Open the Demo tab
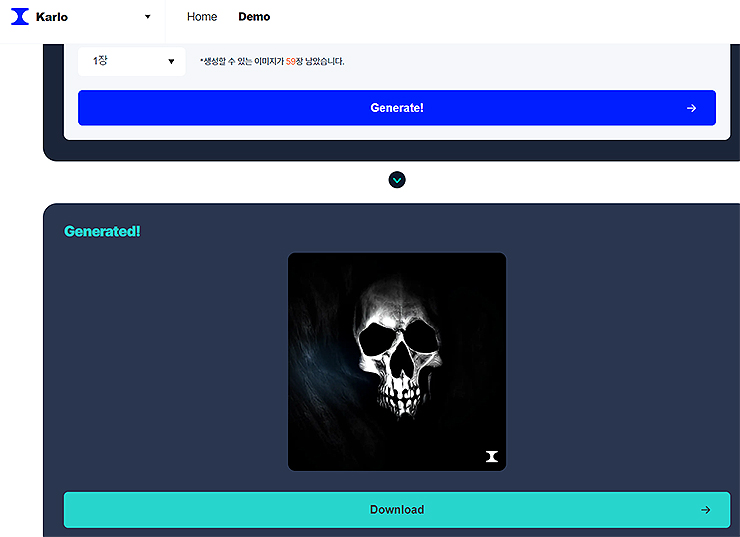The width and height of the screenshot is (740, 537). (254, 17)
